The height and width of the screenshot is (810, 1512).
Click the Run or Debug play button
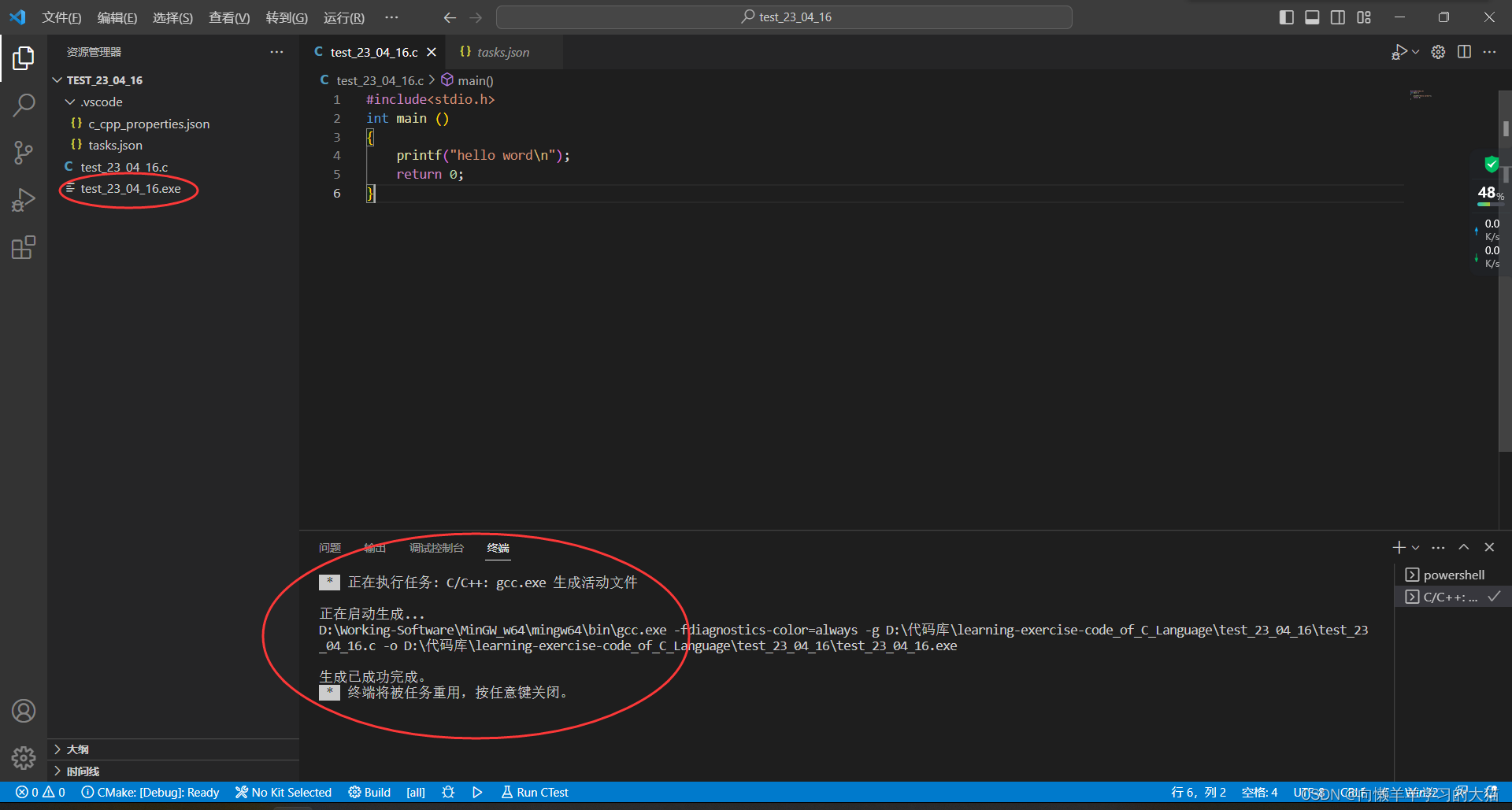pos(1399,52)
